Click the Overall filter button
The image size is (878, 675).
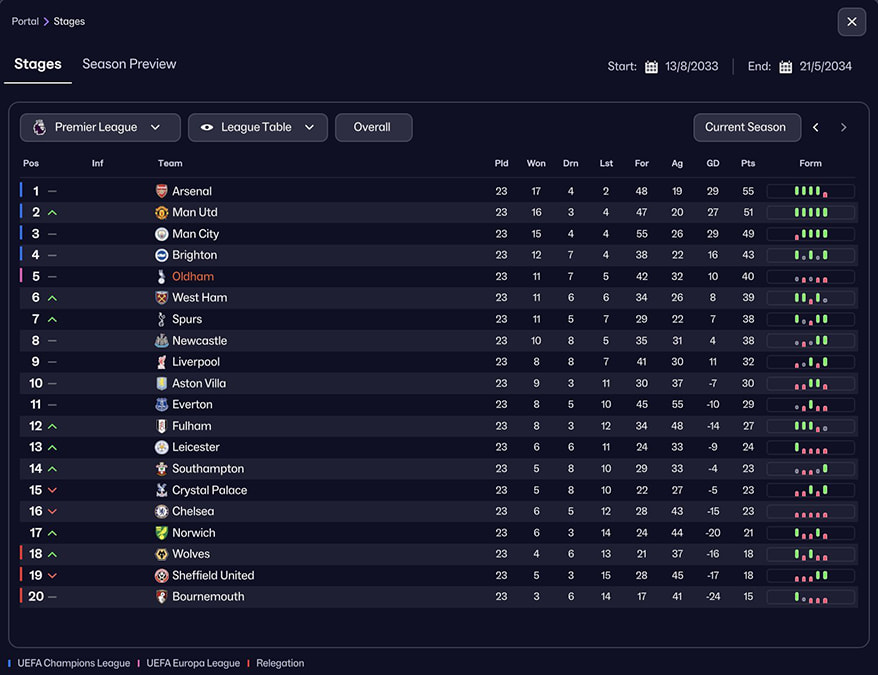(x=373, y=127)
